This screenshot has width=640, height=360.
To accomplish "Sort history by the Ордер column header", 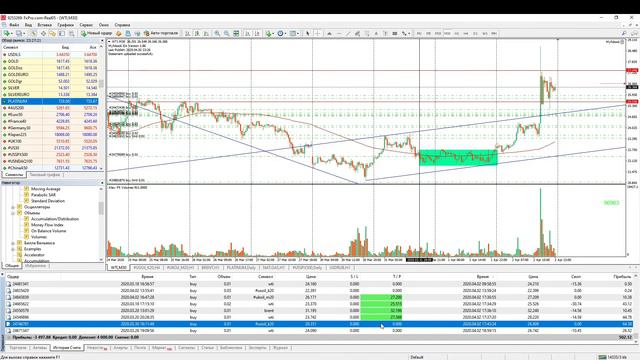I will tap(13, 277).
